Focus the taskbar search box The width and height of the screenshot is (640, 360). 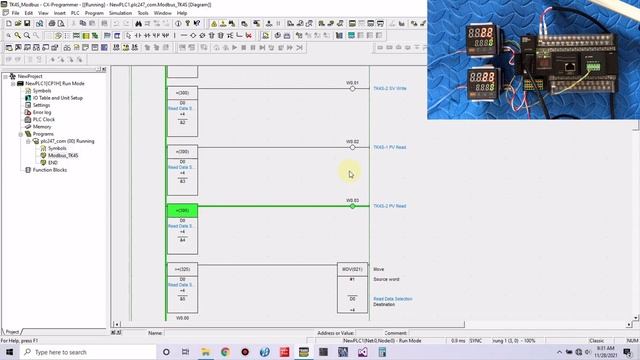point(88,352)
